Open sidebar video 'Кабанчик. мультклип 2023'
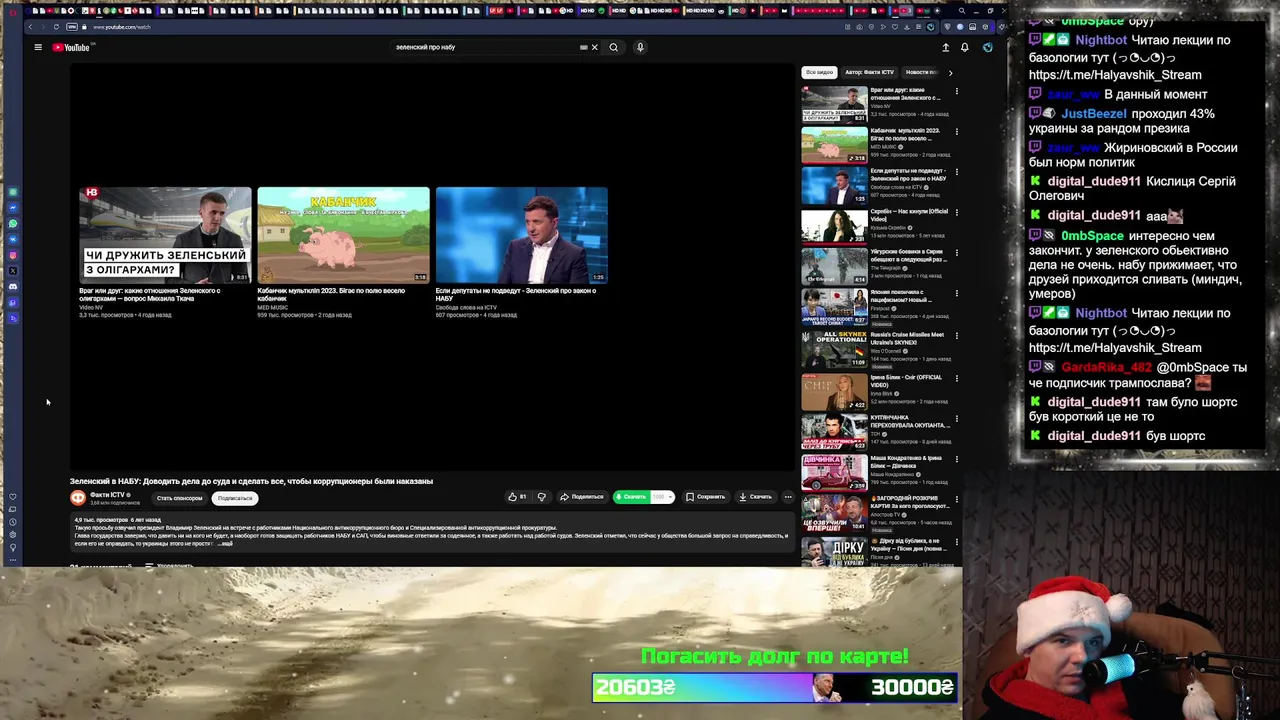This screenshot has height=720, width=1280. (x=875, y=144)
